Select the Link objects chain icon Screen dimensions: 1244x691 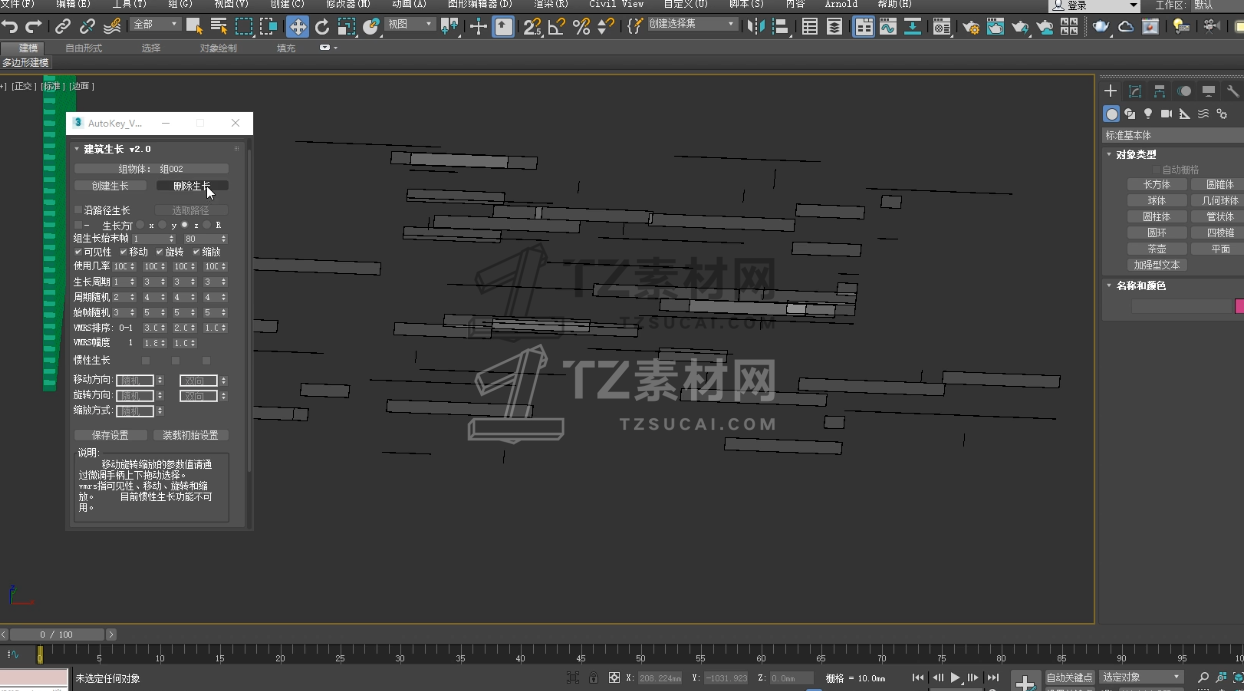[x=63, y=26]
